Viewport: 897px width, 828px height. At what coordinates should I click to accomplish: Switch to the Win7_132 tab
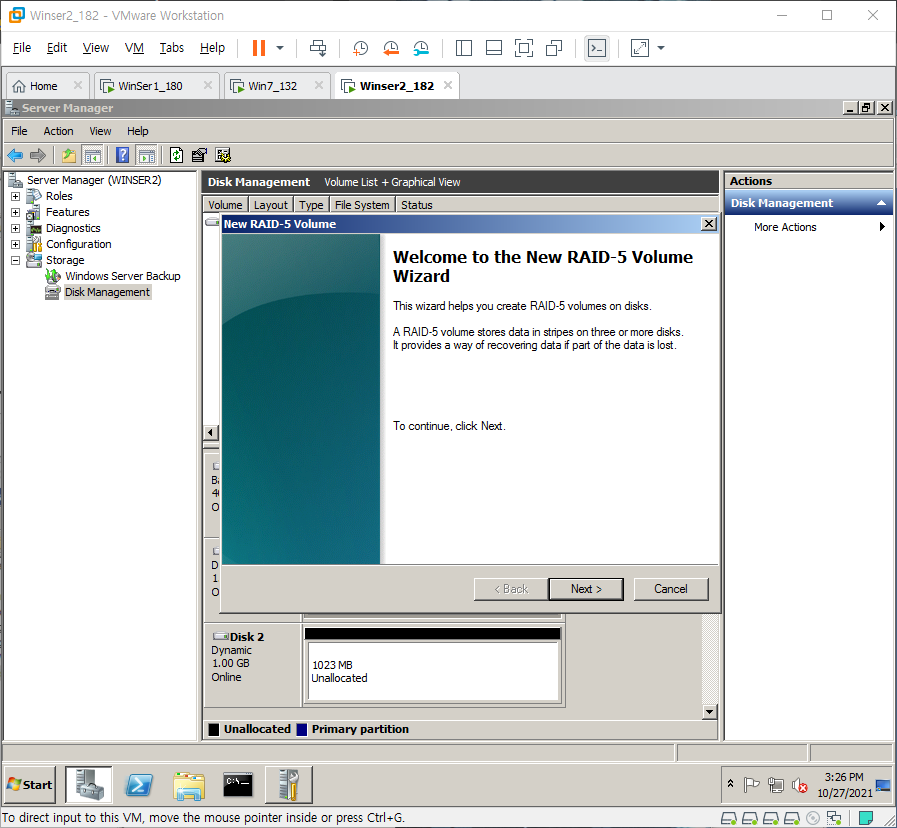point(272,86)
